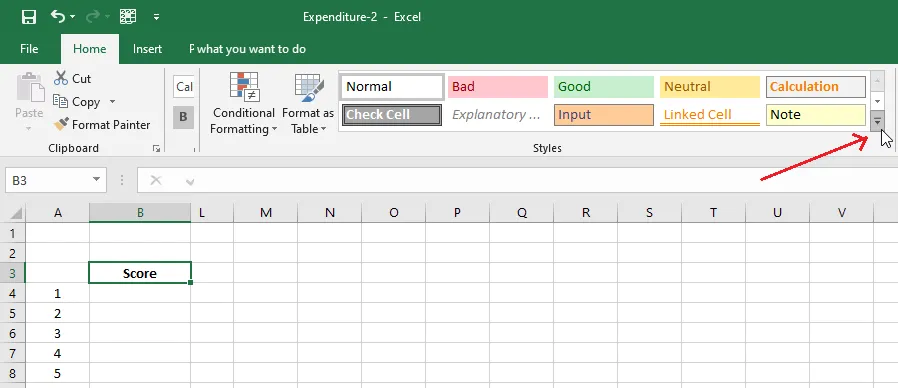Click cell containing value 3
This screenshot has height=388, width=898.
click(58, 334)
